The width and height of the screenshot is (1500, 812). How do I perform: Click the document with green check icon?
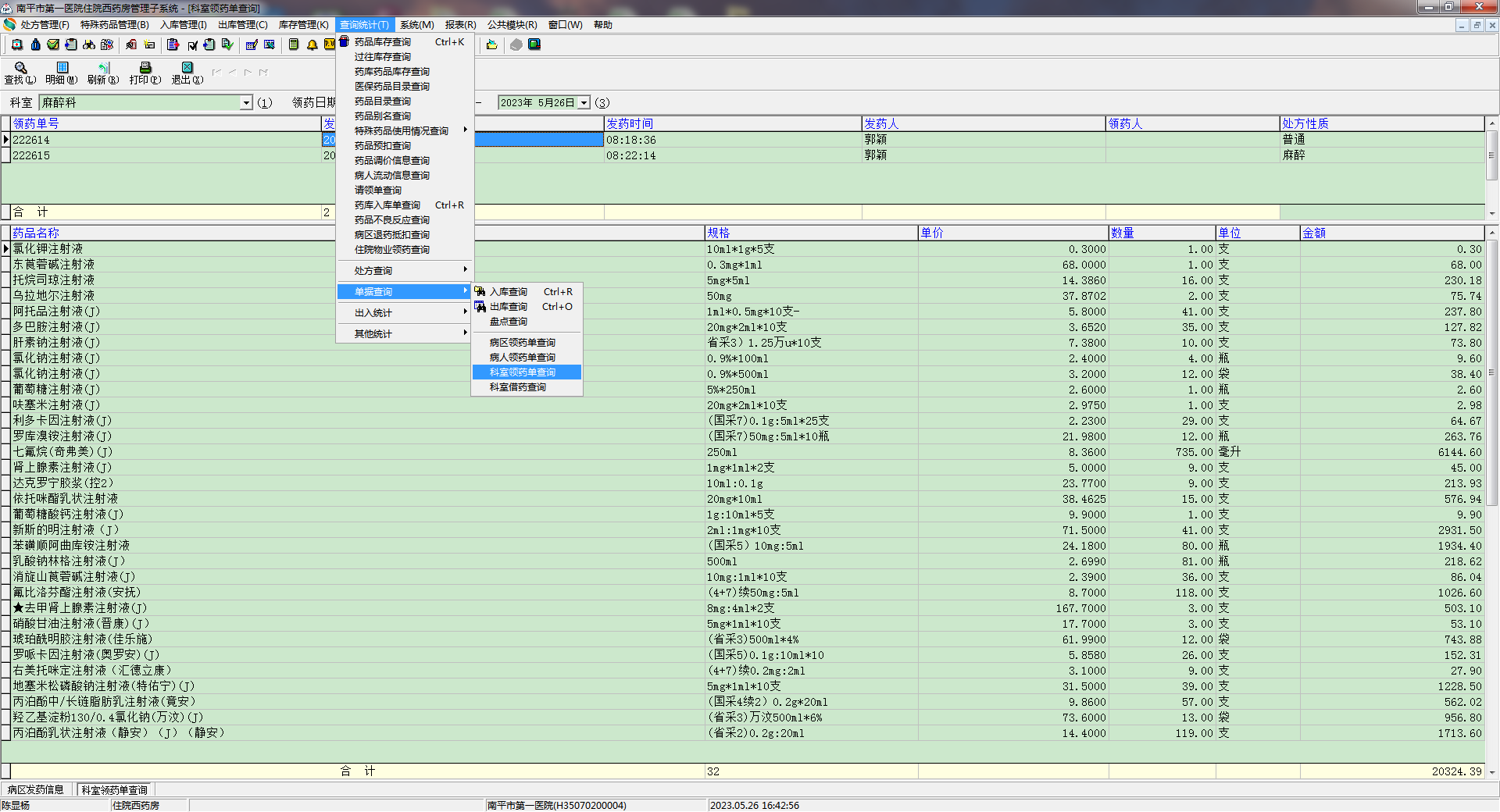pos(227,45)
